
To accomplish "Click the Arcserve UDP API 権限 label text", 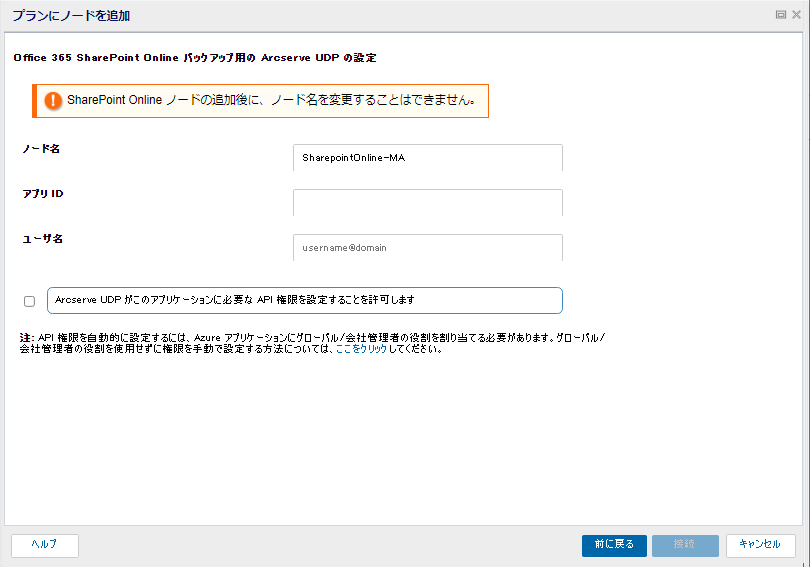I will tap(235, 300).
